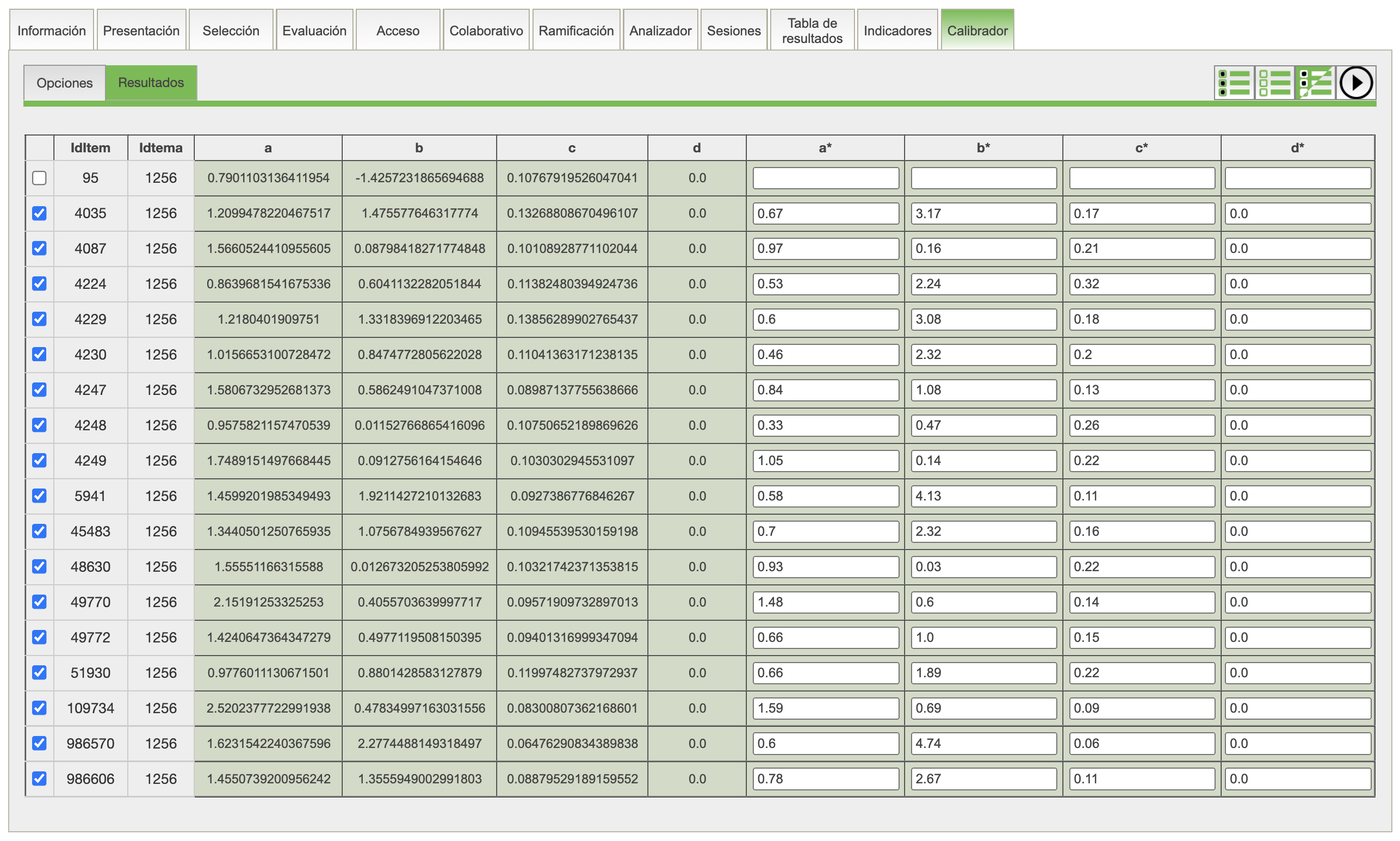Click the empty a* field for item 95
1400x841 pixels.
point(825,178)
